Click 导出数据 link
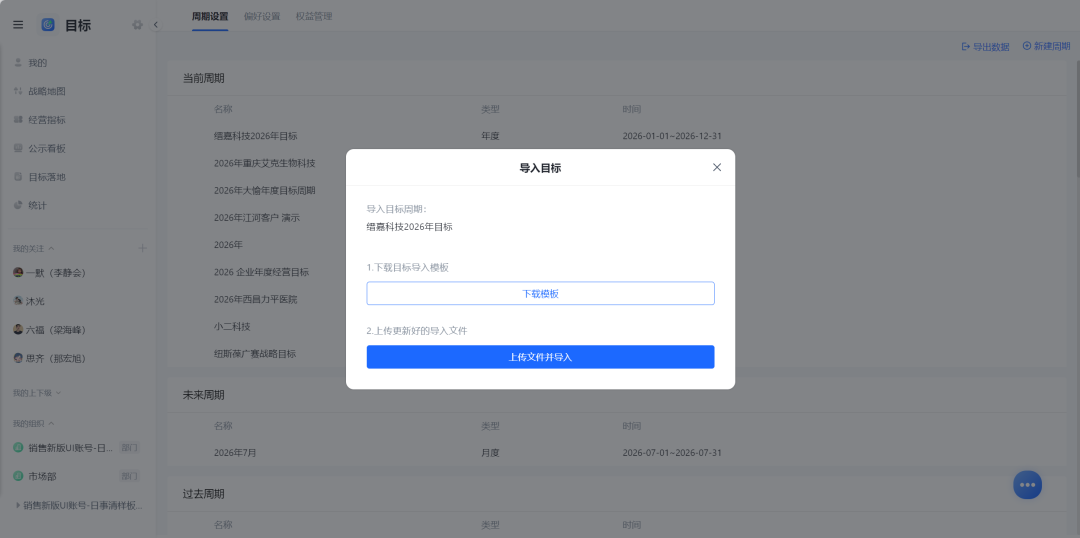 (x=985, y=47)
